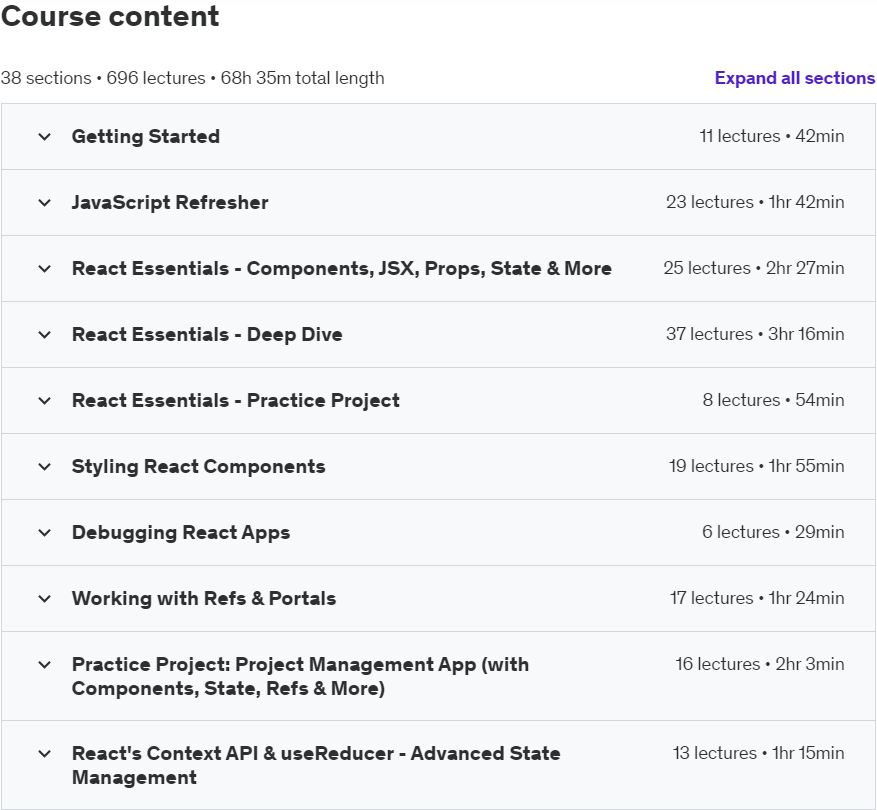Select Working with Refs & Portals title
Screen dimensions: 877x810
pyautogui.click(x=204, y=599)
